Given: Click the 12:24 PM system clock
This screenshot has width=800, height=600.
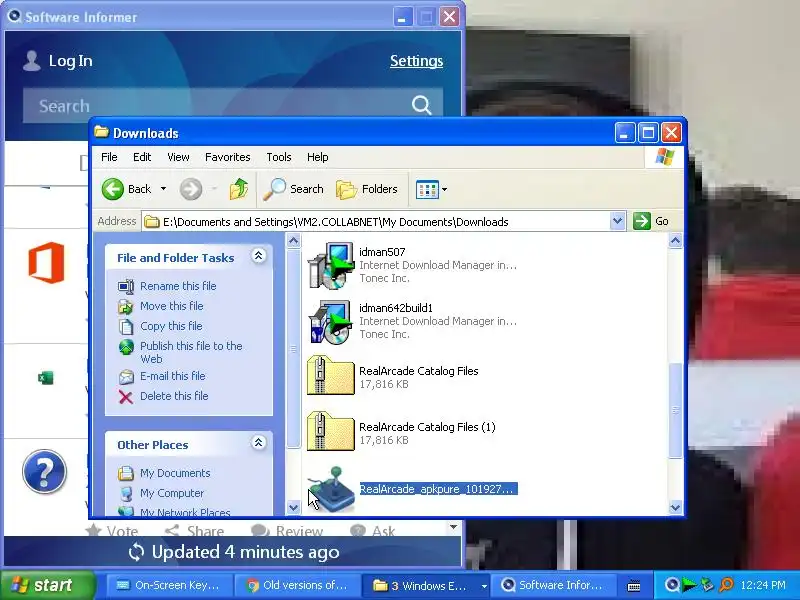Looking at the screenshot, I should pos(763,585).
